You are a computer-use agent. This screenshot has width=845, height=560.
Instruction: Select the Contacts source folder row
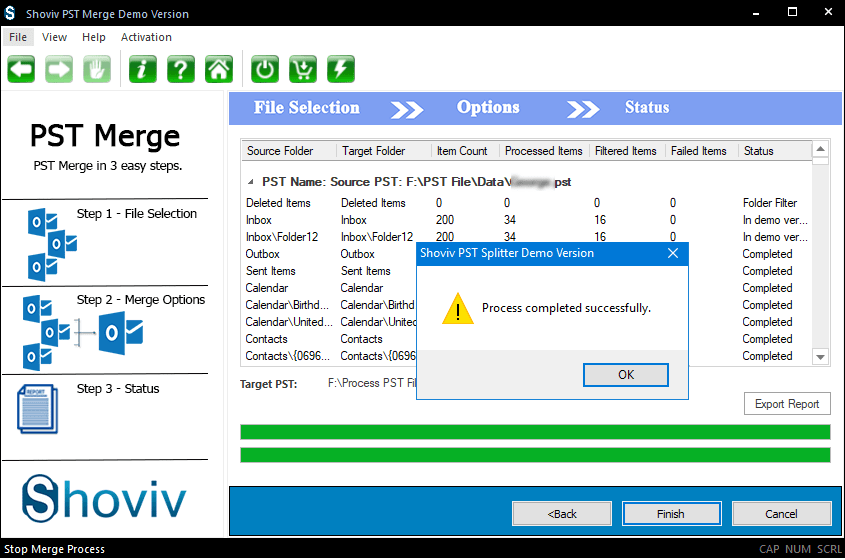tap(266, 339)
